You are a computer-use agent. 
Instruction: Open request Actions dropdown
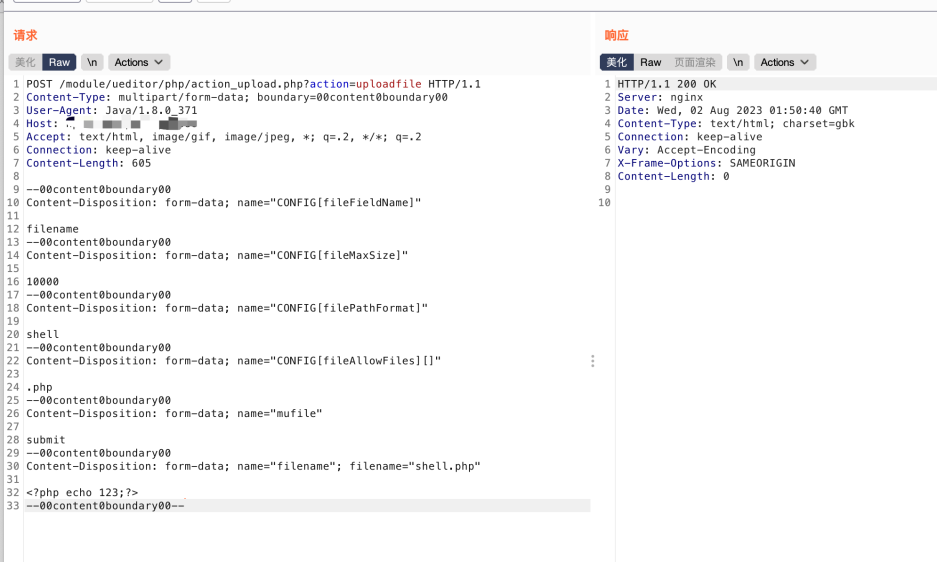[139, 62]
